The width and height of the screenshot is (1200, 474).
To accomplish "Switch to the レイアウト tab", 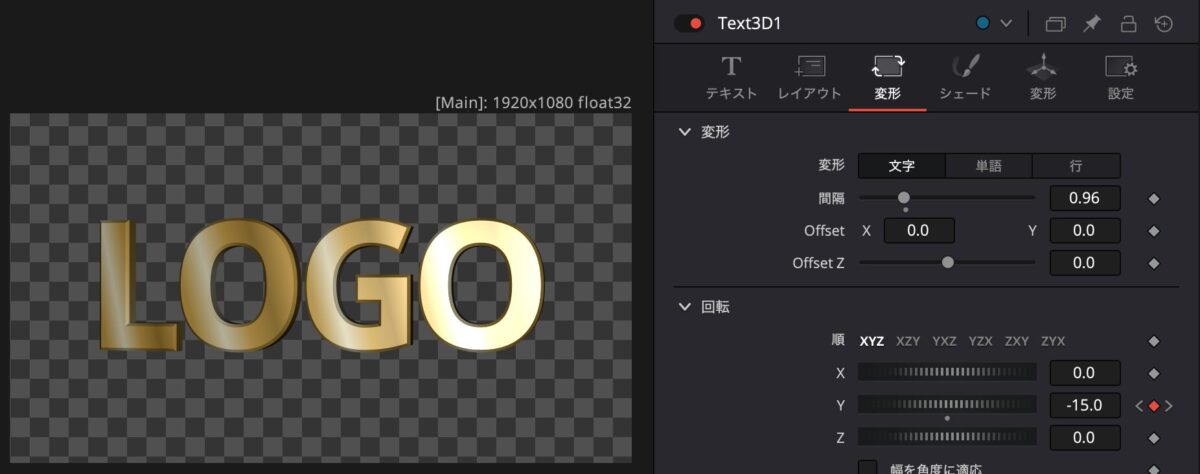I will click(809, 78).
